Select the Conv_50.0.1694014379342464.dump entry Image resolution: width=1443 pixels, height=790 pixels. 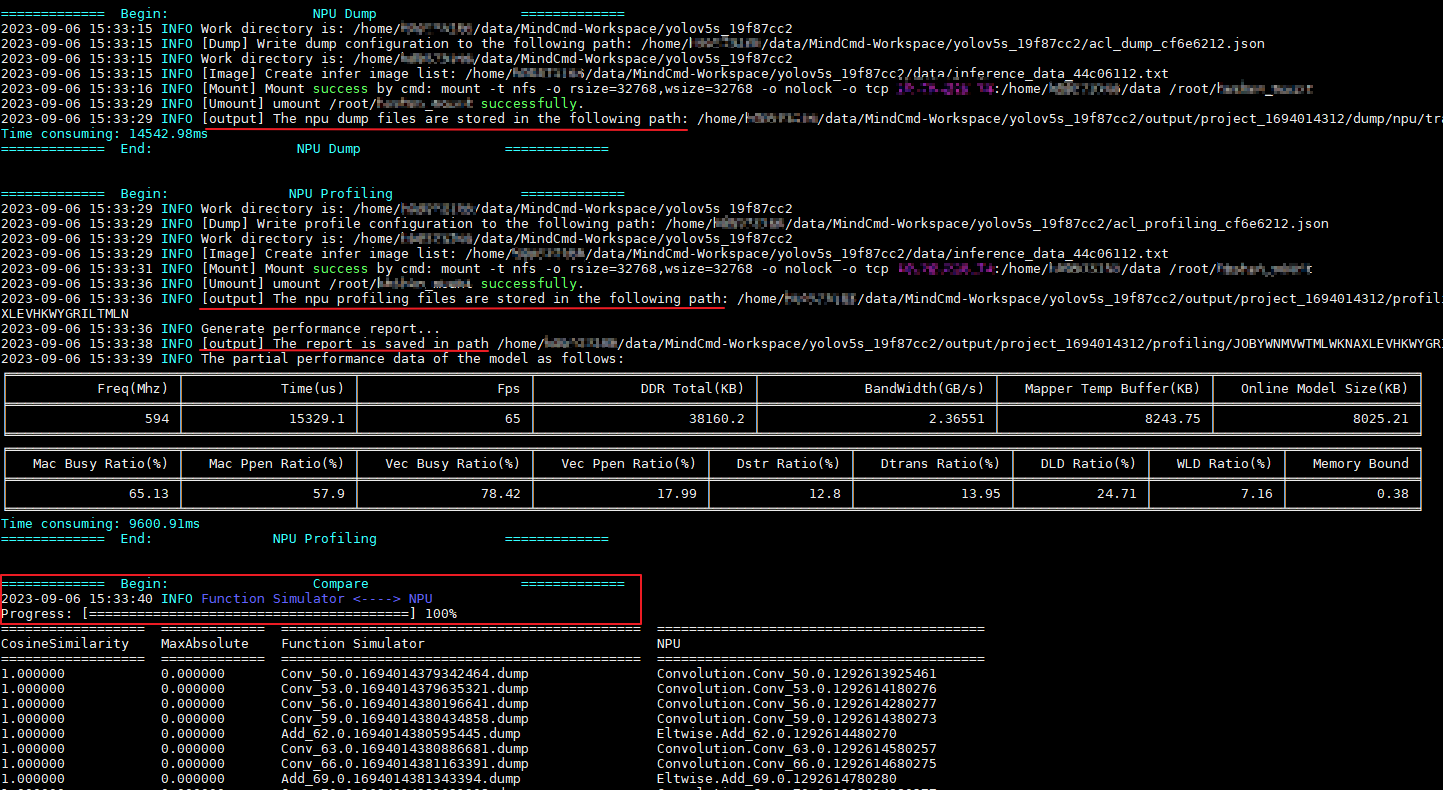[x=404, y=674]
